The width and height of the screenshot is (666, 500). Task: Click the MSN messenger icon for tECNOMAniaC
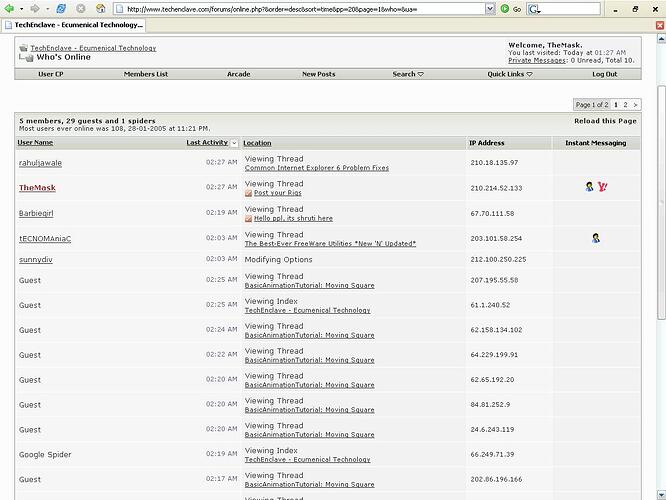[x=596, y=238]
